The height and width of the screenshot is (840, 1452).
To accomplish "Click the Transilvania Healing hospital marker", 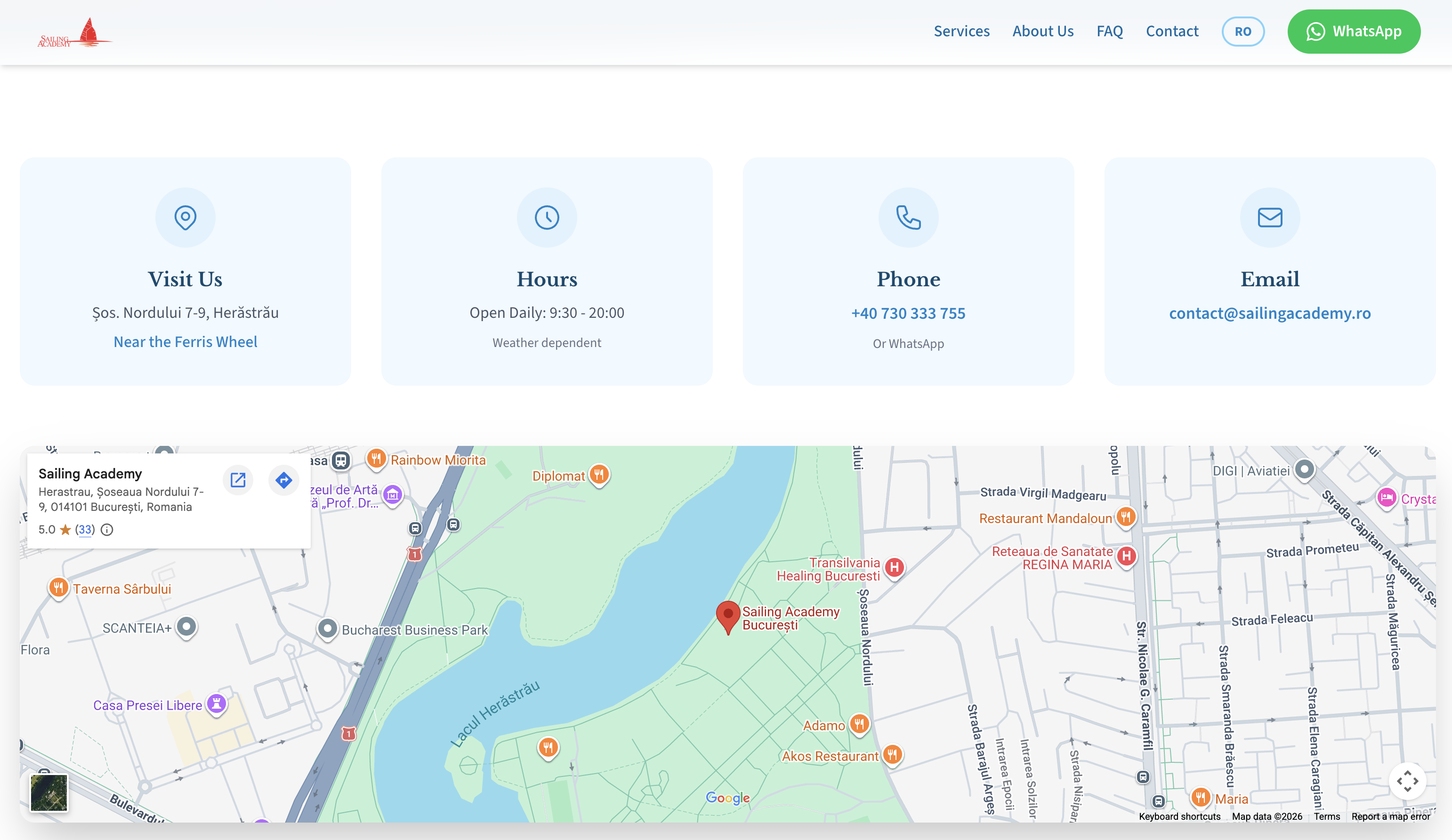I will pyautogui.click(x=894, y=567).
